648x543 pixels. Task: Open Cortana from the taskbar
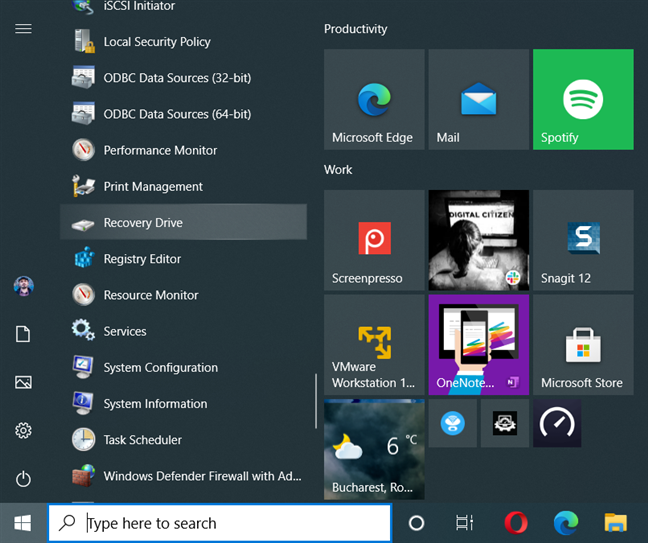(416, 523)
